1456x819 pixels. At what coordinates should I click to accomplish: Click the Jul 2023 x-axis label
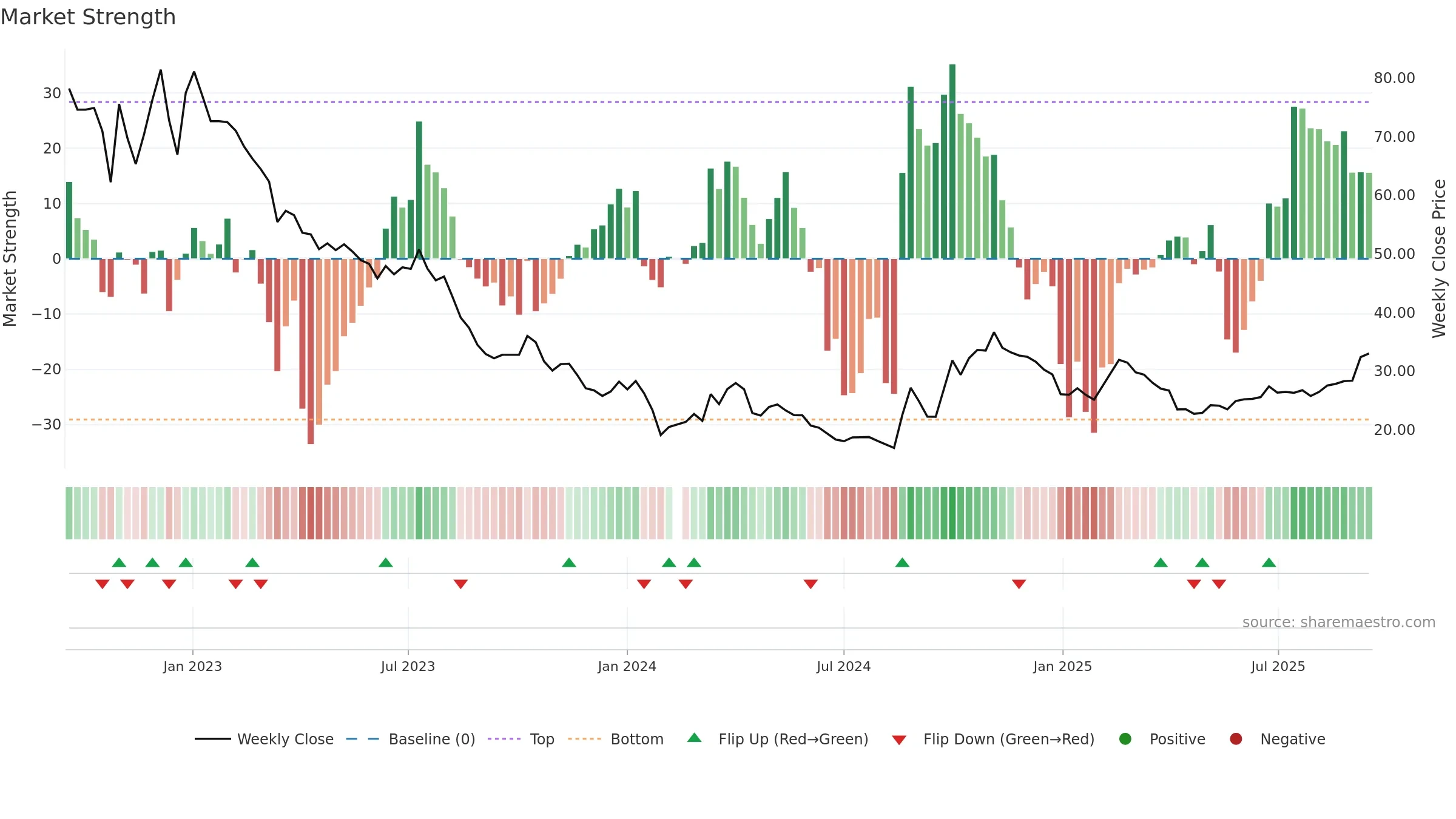[408, 666]
